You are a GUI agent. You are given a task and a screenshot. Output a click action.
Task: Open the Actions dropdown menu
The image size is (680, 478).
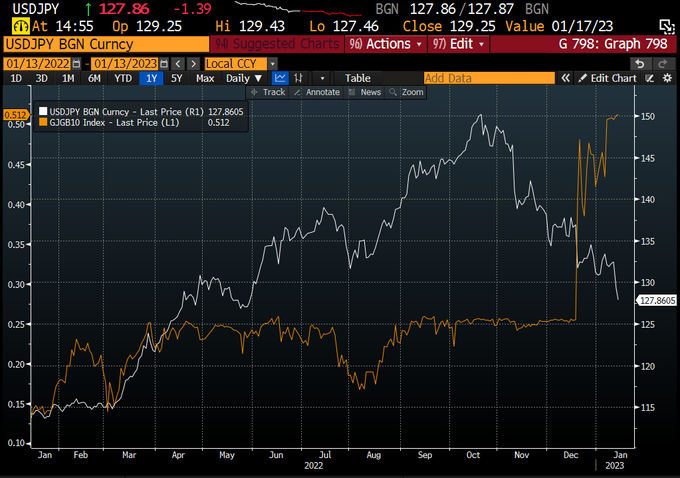tap(385, 44)
